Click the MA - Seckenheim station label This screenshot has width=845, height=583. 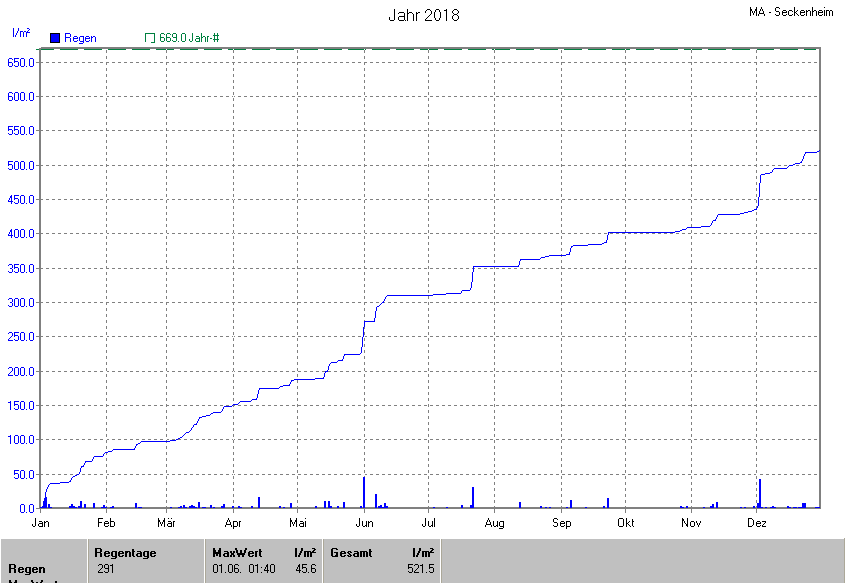point(791,11)
